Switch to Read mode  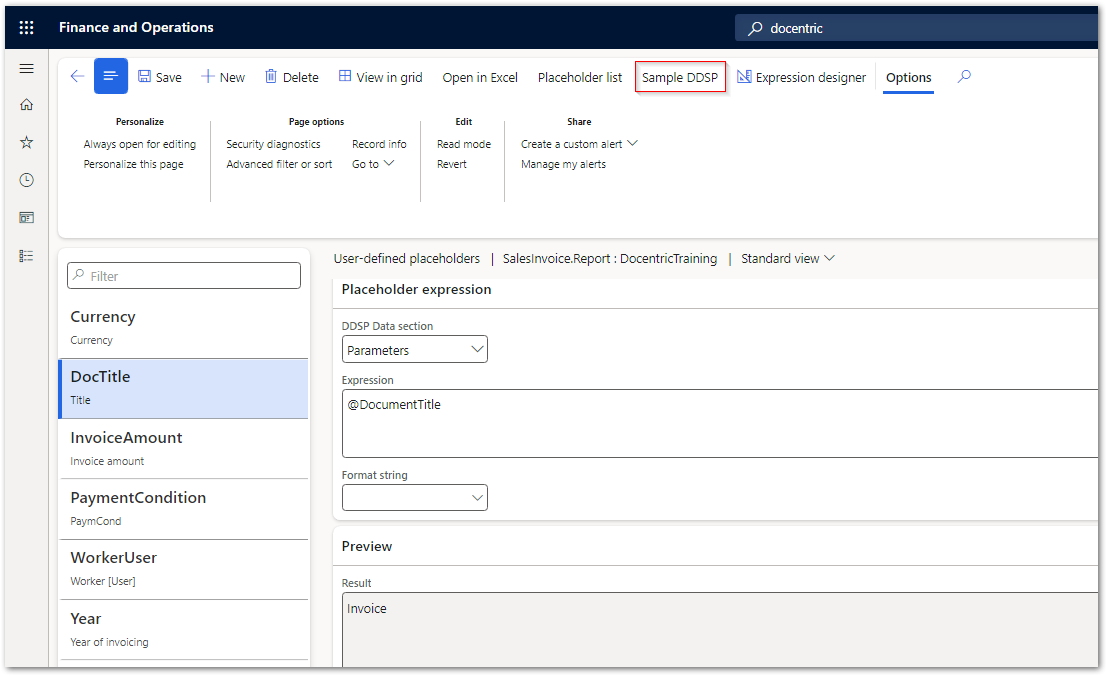tap(464, 144)
